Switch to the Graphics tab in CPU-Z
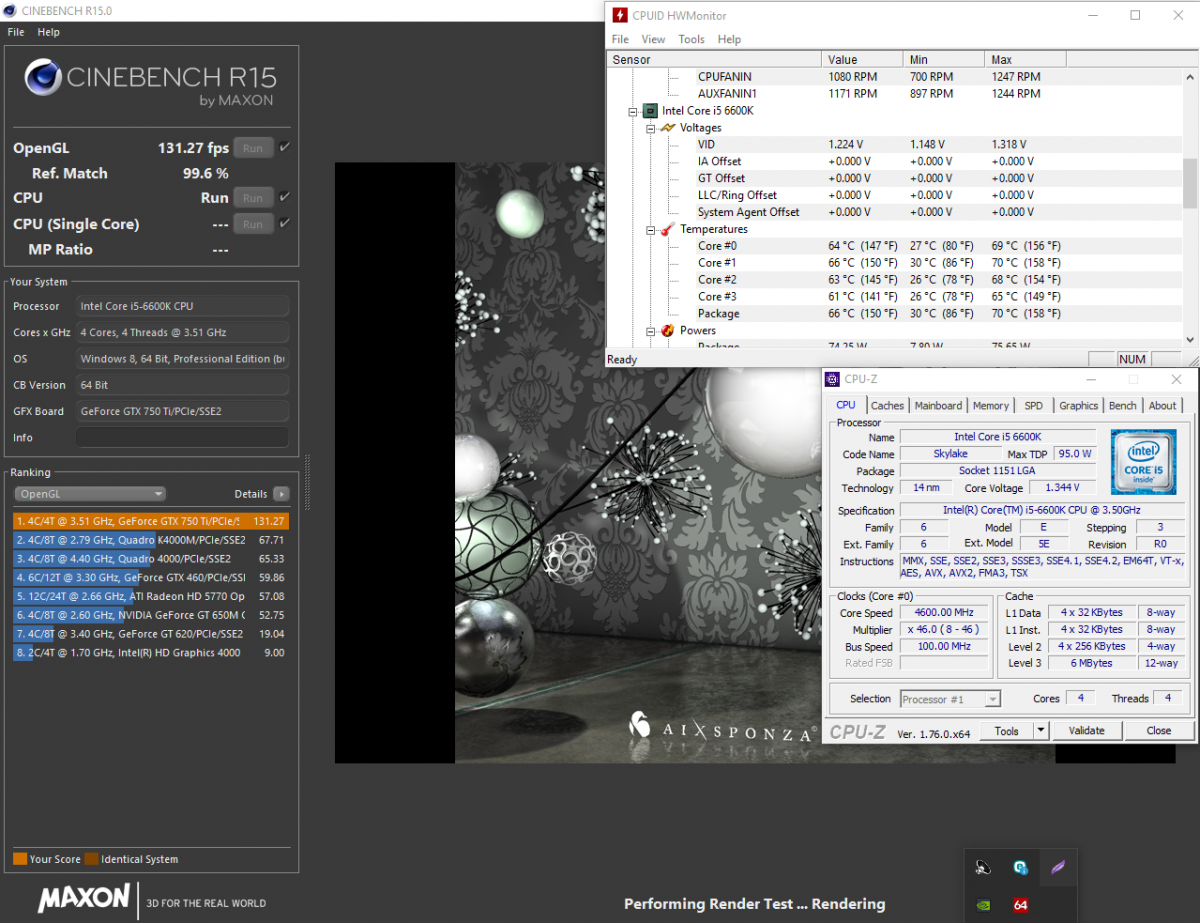Image resolution: width=1200 pixels, height=923 pixels. click(x=1078, y=405)
